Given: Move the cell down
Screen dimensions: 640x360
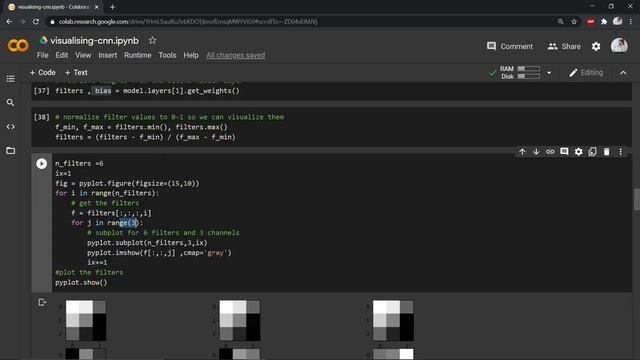Looking at the screenshot, I should [536, 152].
